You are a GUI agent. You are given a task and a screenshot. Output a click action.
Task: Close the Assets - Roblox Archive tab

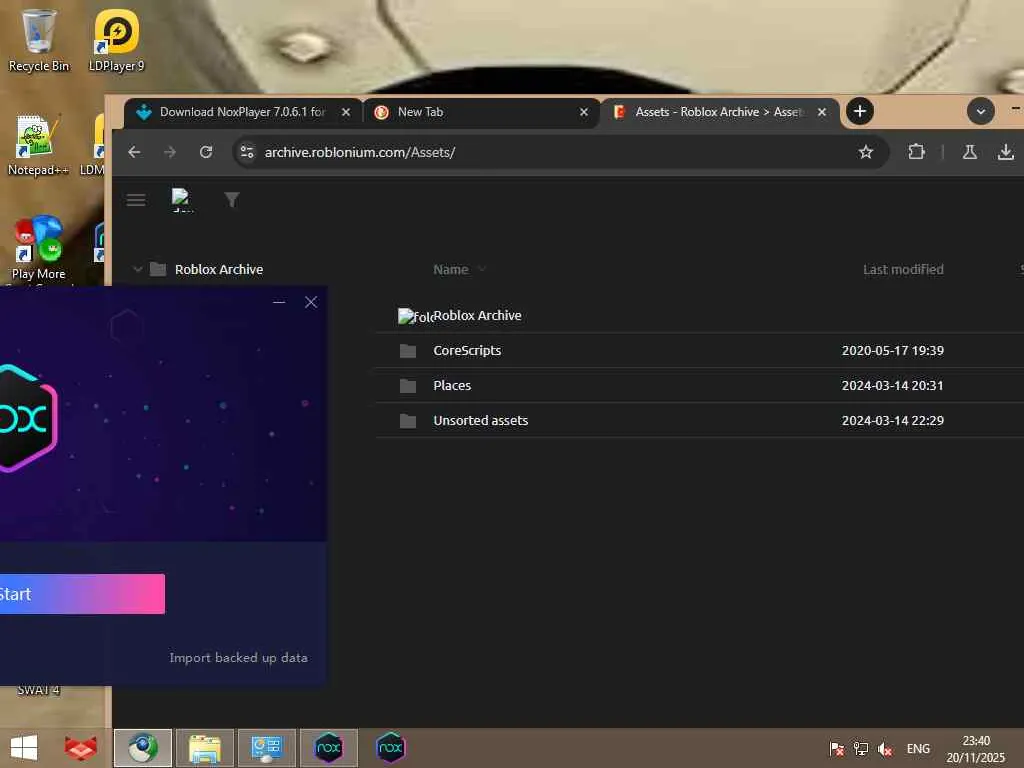[x=822, y=112]
